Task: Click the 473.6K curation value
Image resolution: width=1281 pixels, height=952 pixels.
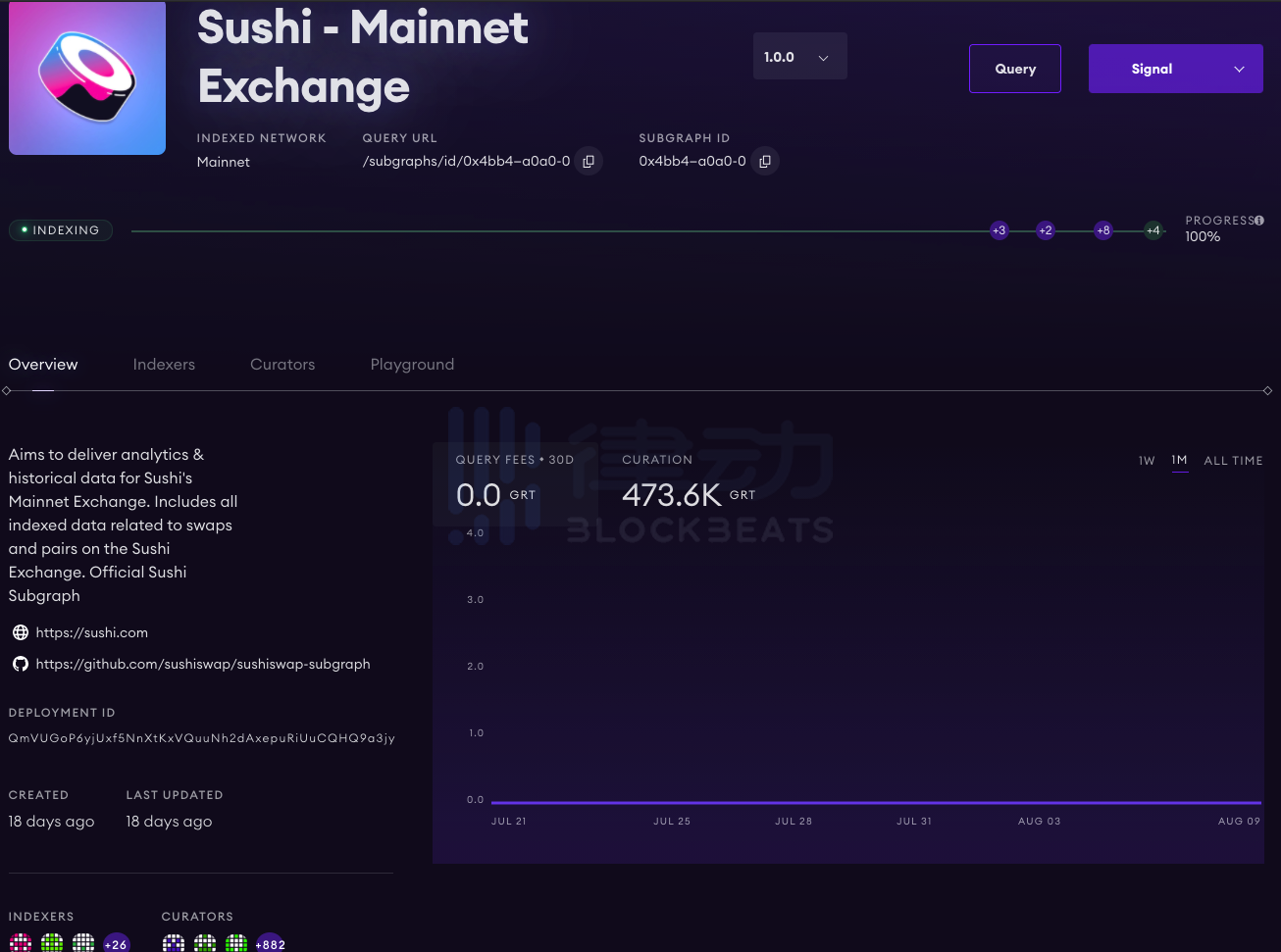Action: [x=672, y=495]
